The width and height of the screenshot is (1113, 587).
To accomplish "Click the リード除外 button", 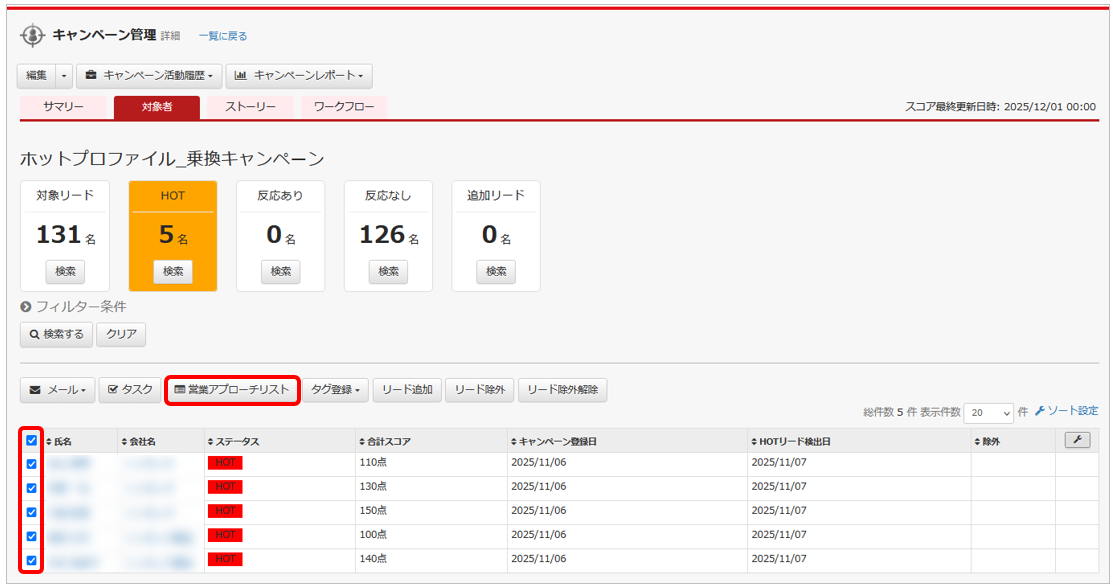I will 479,390.
